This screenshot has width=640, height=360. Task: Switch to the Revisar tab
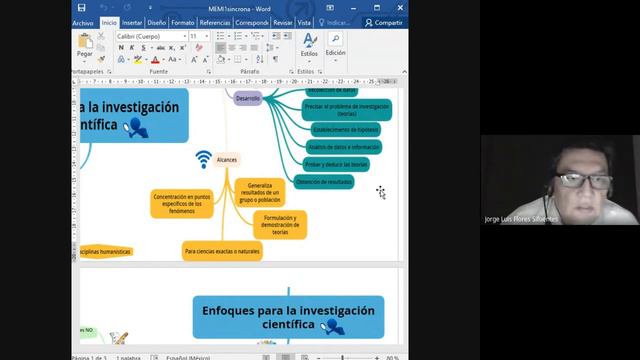[x=282, y=23]
